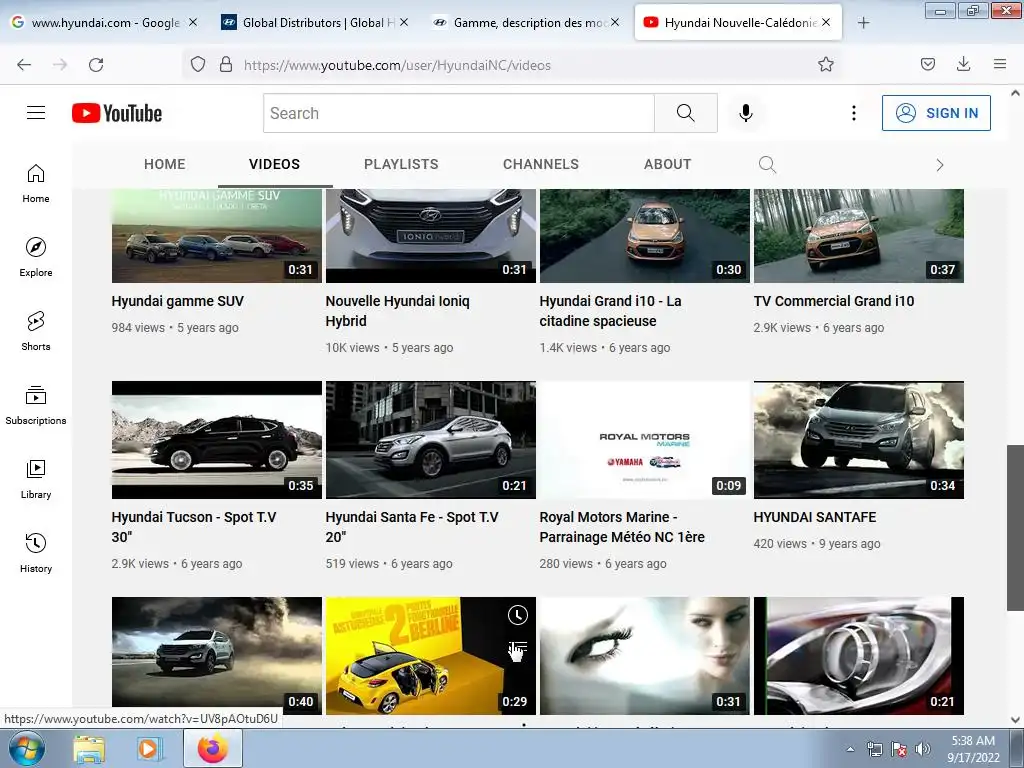Click the Firefox taskbar button

coord(213,749)
